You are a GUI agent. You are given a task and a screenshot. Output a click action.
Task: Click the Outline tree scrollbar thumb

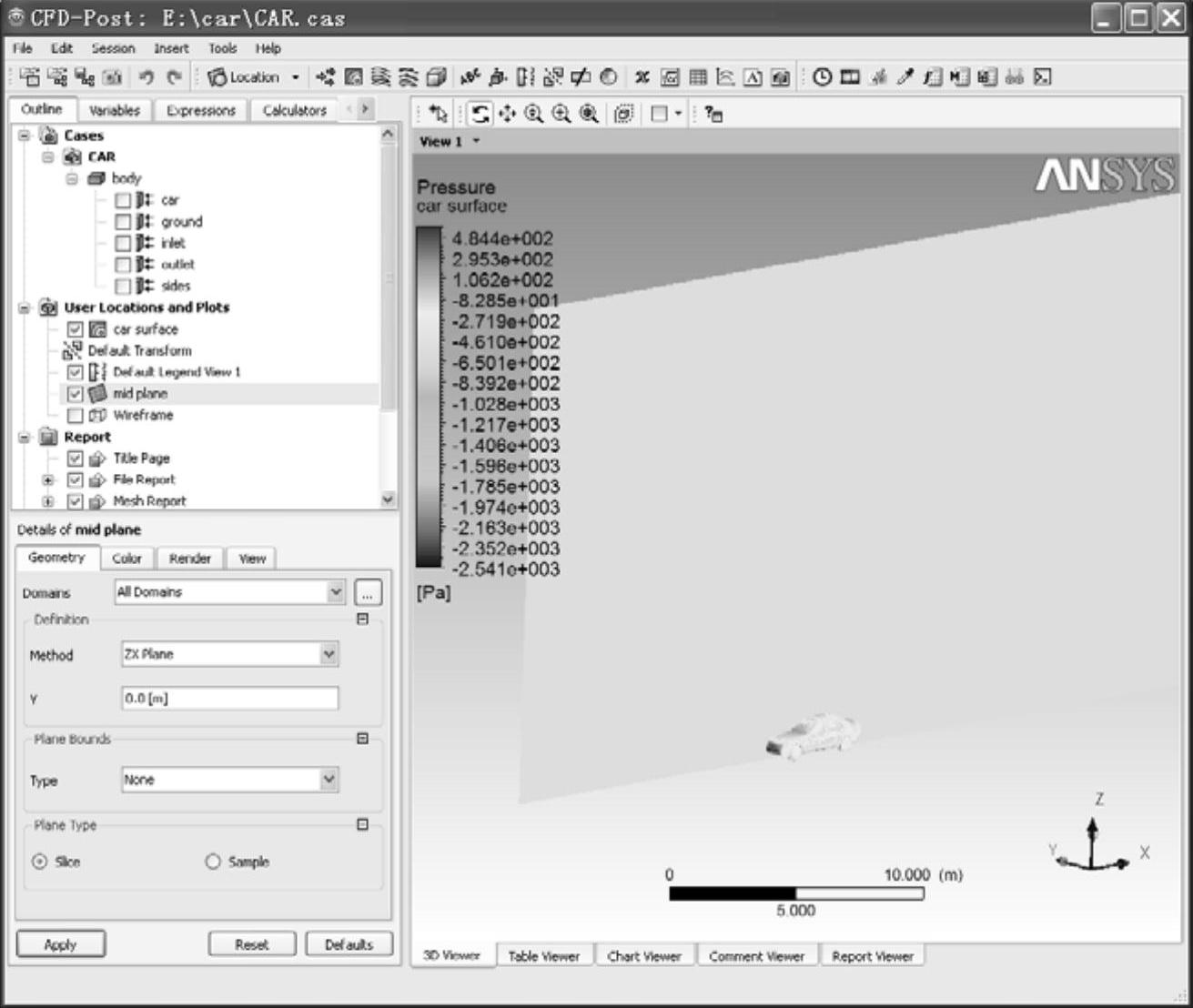click(389, 277)
